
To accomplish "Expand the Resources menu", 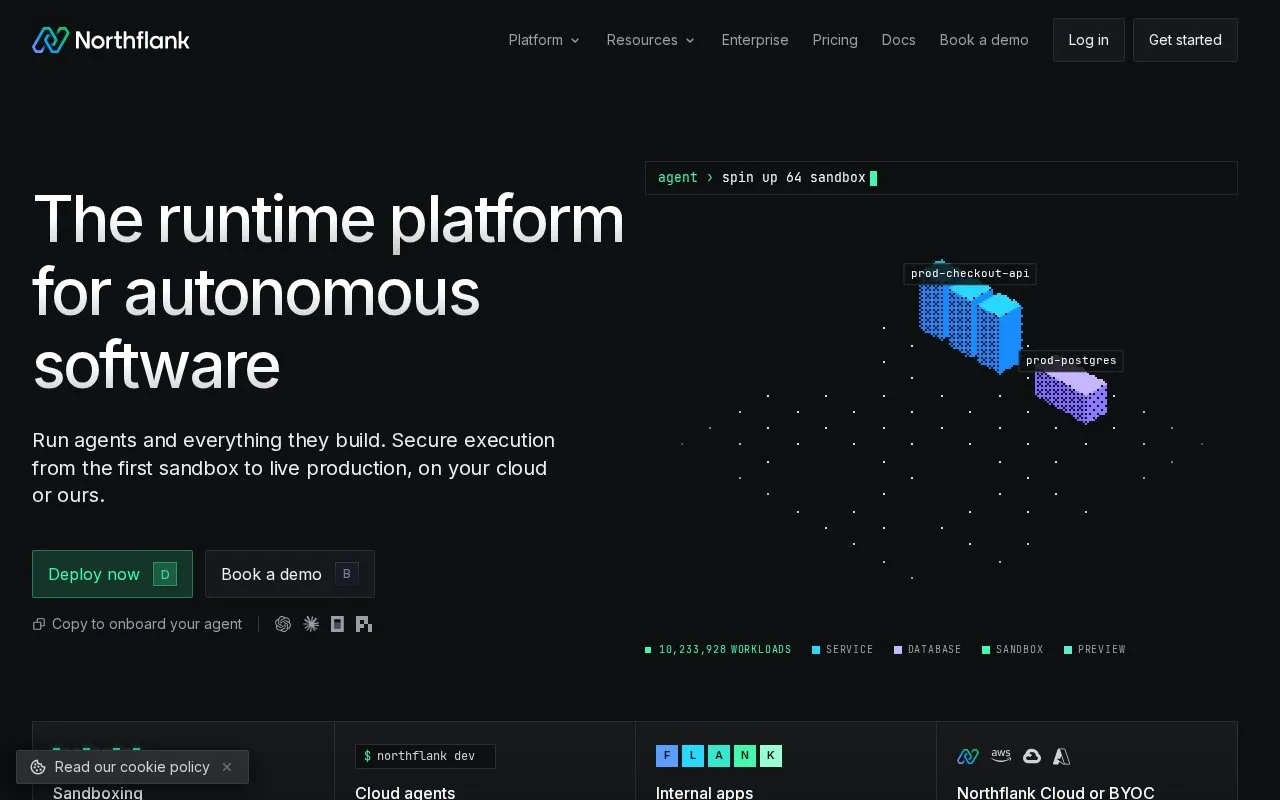I will tap(651, 40).
